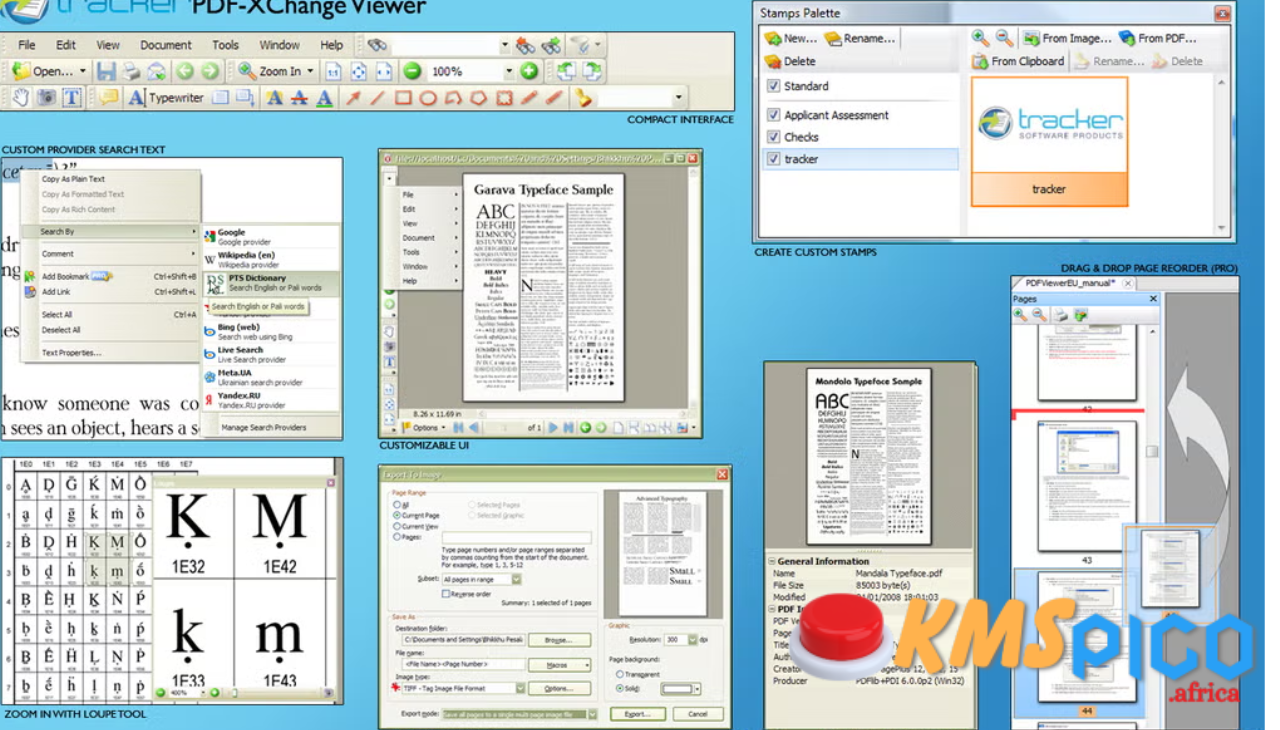The image size is (1280, 730).
Task: Toggle the Applicant Assessment checkbox
Action: (x=773, y=115)
